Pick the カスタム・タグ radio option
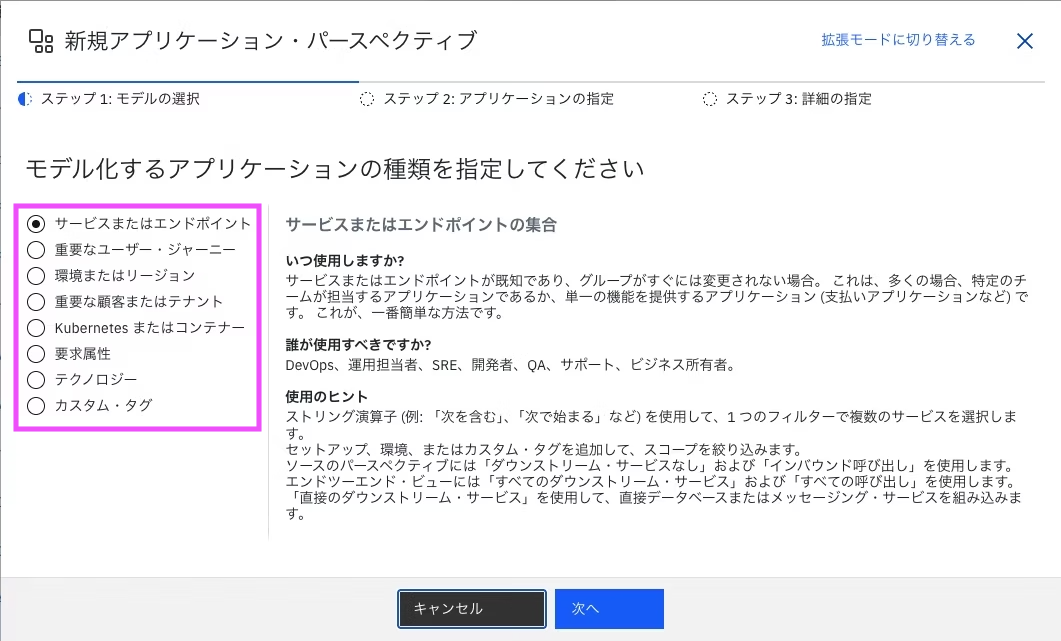The height and width of the screenshot is (641, 1061). pyautogui.click(x=37, y=405)
